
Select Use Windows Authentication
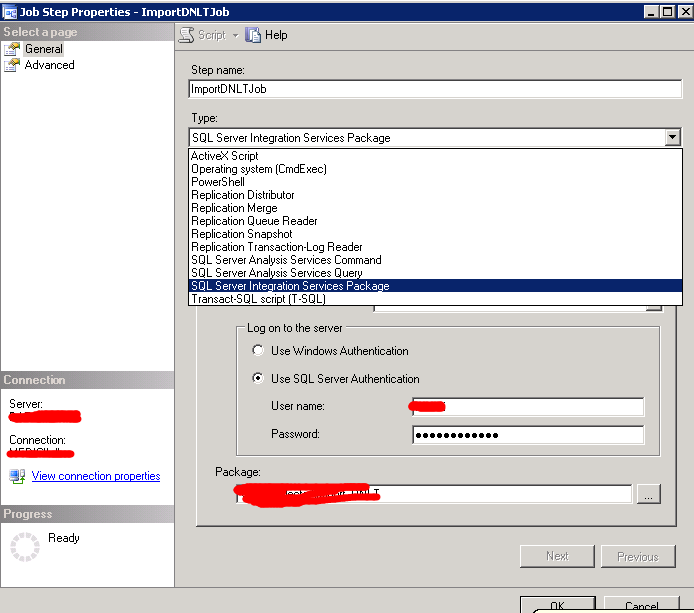258,351
